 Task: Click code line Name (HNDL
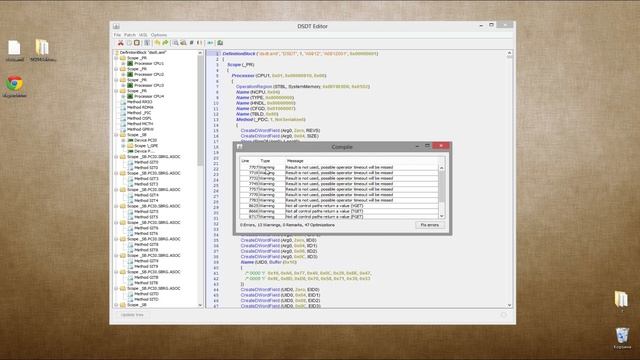tap(265, 103)
